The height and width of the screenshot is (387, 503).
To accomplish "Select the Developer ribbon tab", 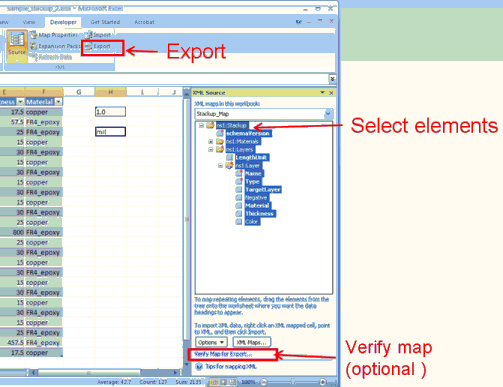I will point(63,22).
